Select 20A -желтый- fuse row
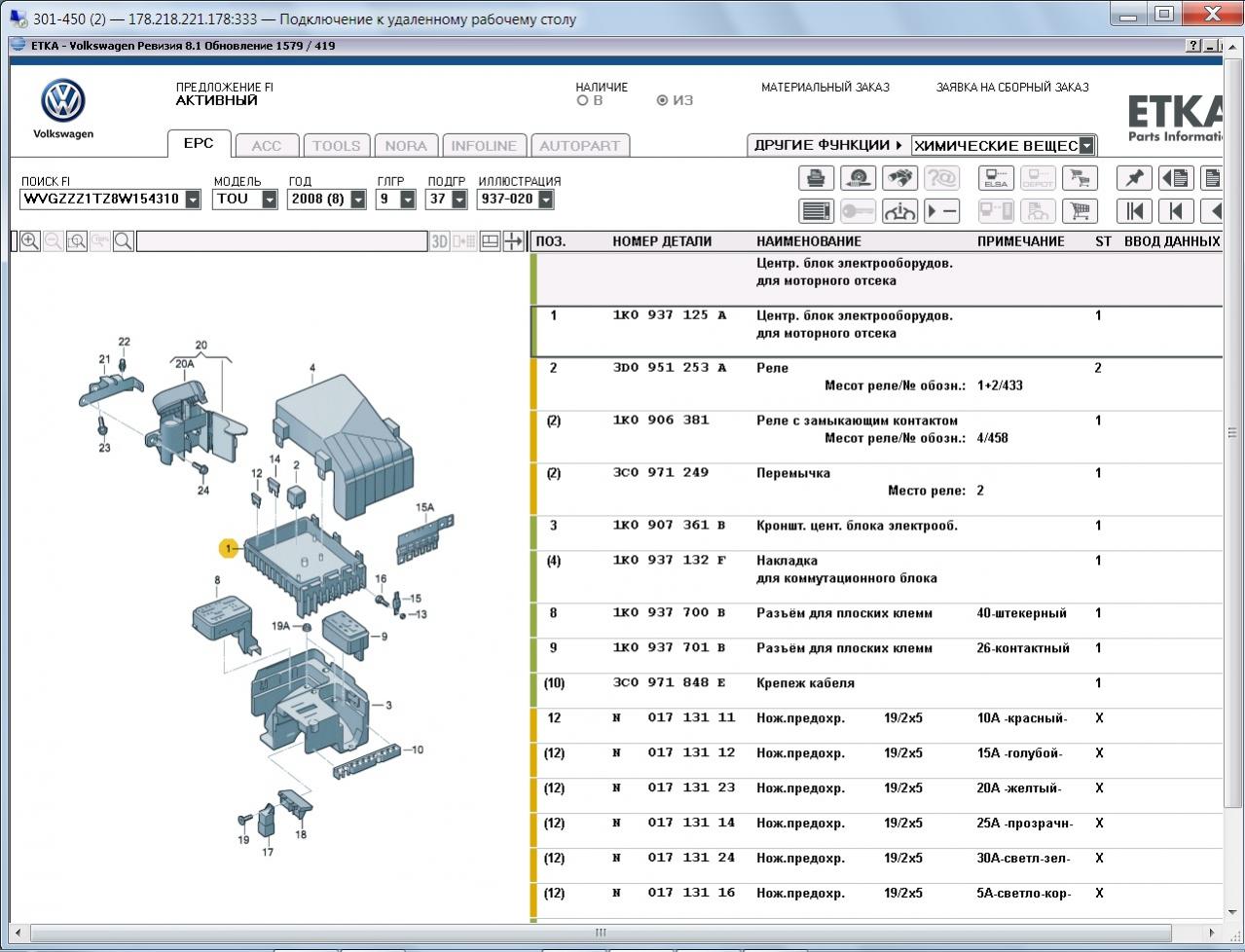 tap(876, 796)
